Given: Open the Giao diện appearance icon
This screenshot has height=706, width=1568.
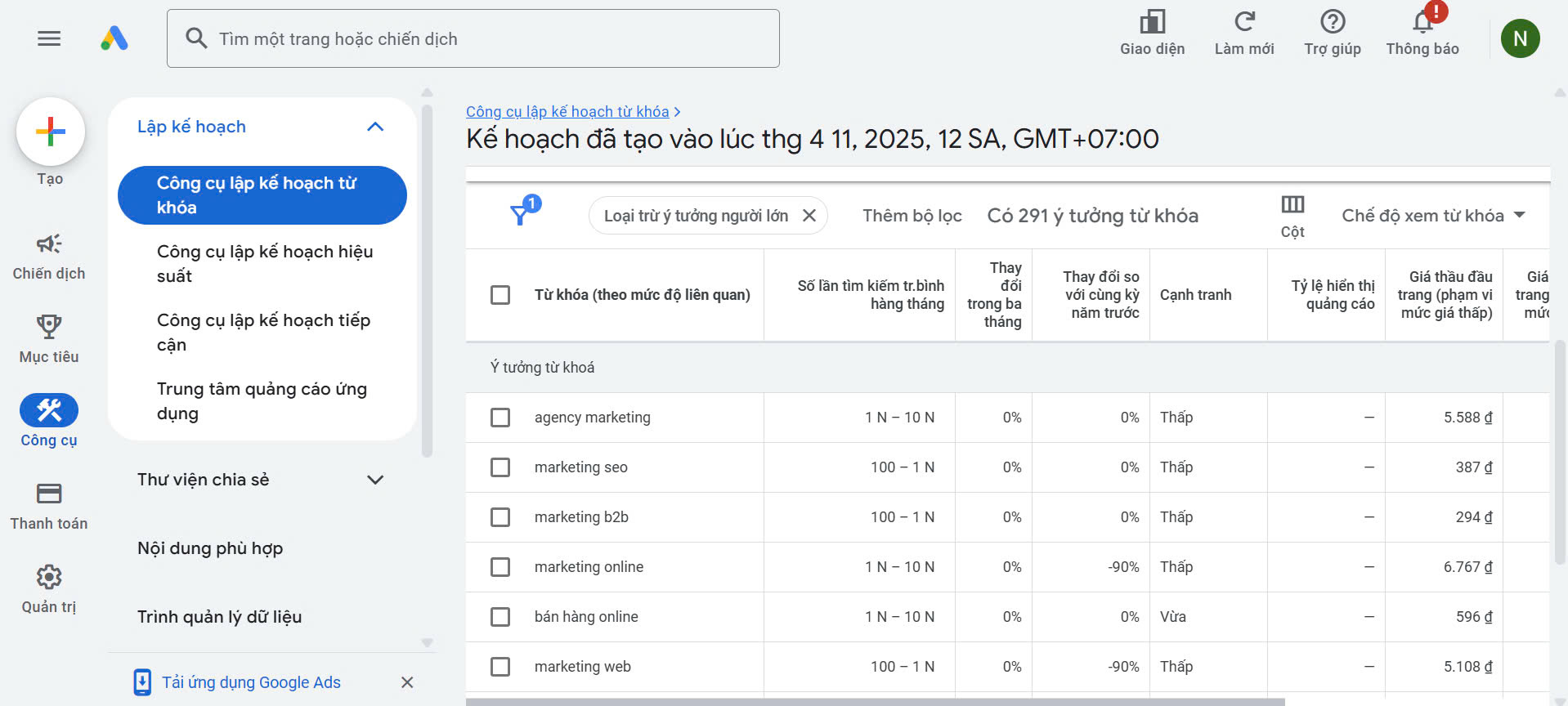Looking at the screenshot, I should [1152, 23].
